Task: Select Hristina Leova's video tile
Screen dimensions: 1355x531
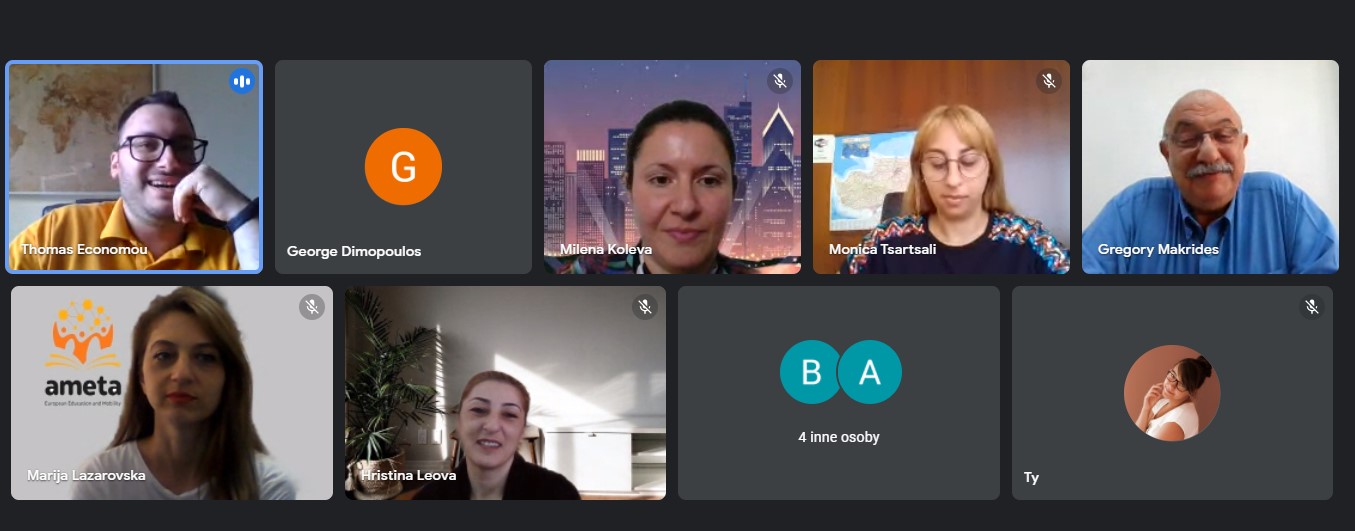Action: 505,393
